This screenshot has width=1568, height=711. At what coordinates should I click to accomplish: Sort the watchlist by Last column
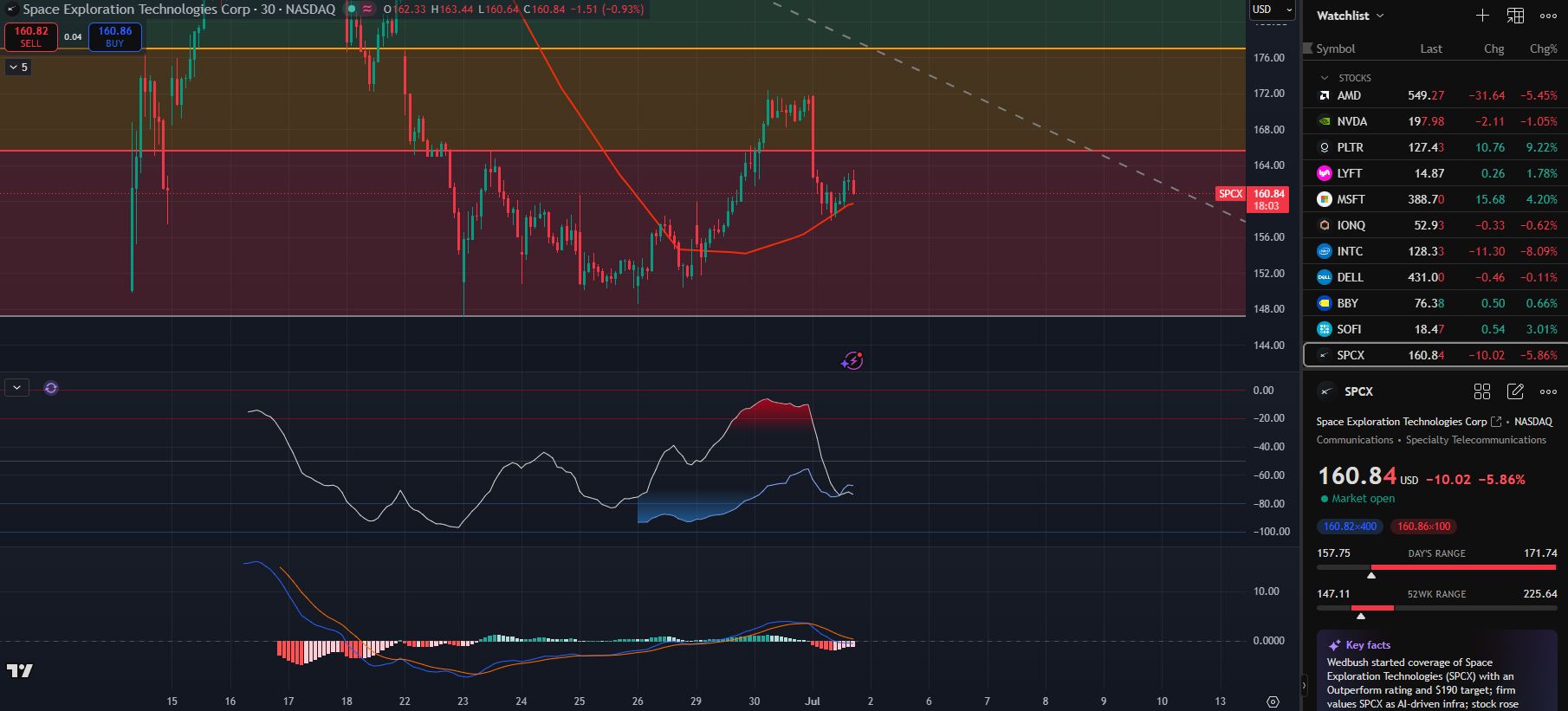1431,48
